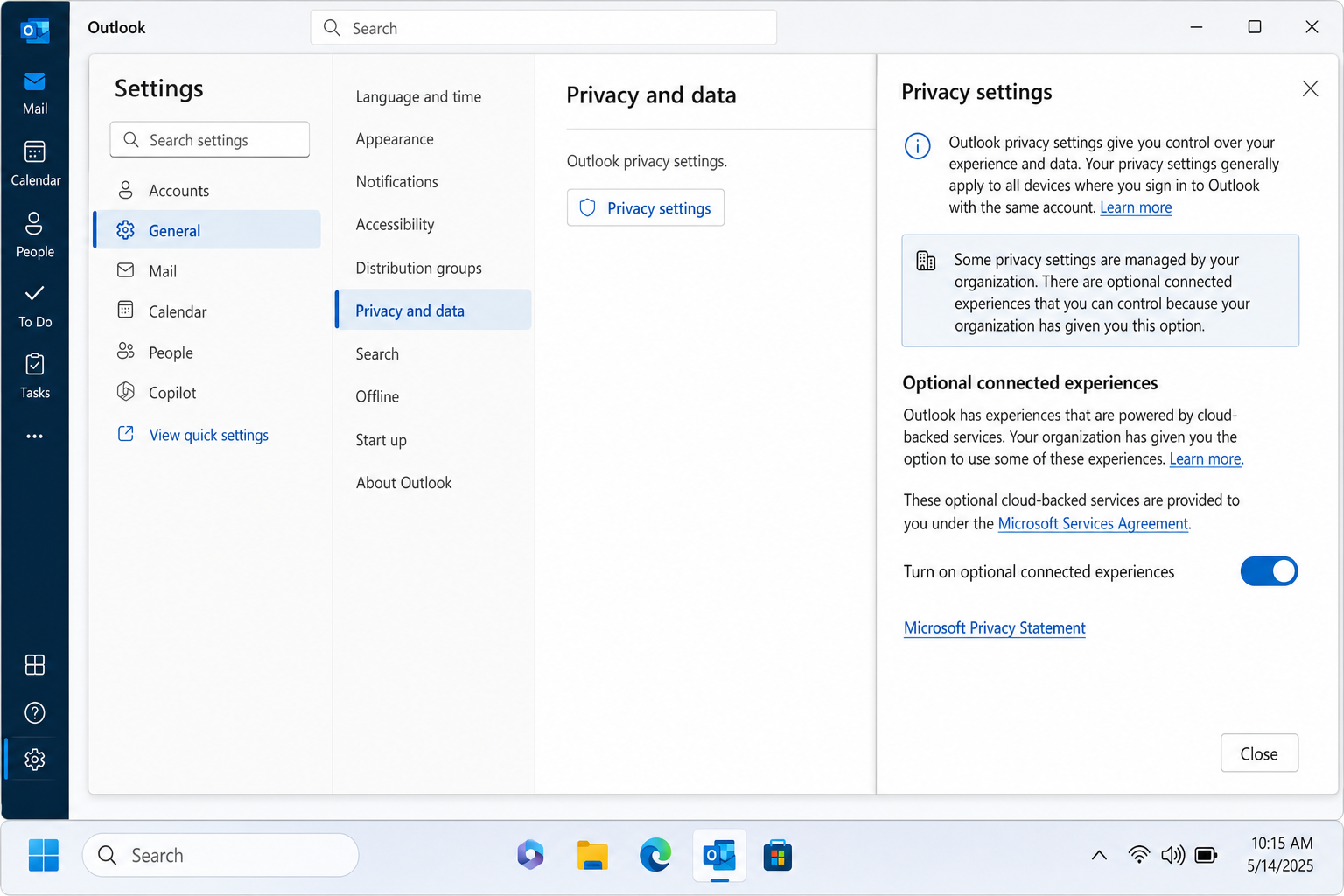Launch Microsoft Edge from the taskbar
Viewport: 1344px width, 896px height.
(654, 855)
